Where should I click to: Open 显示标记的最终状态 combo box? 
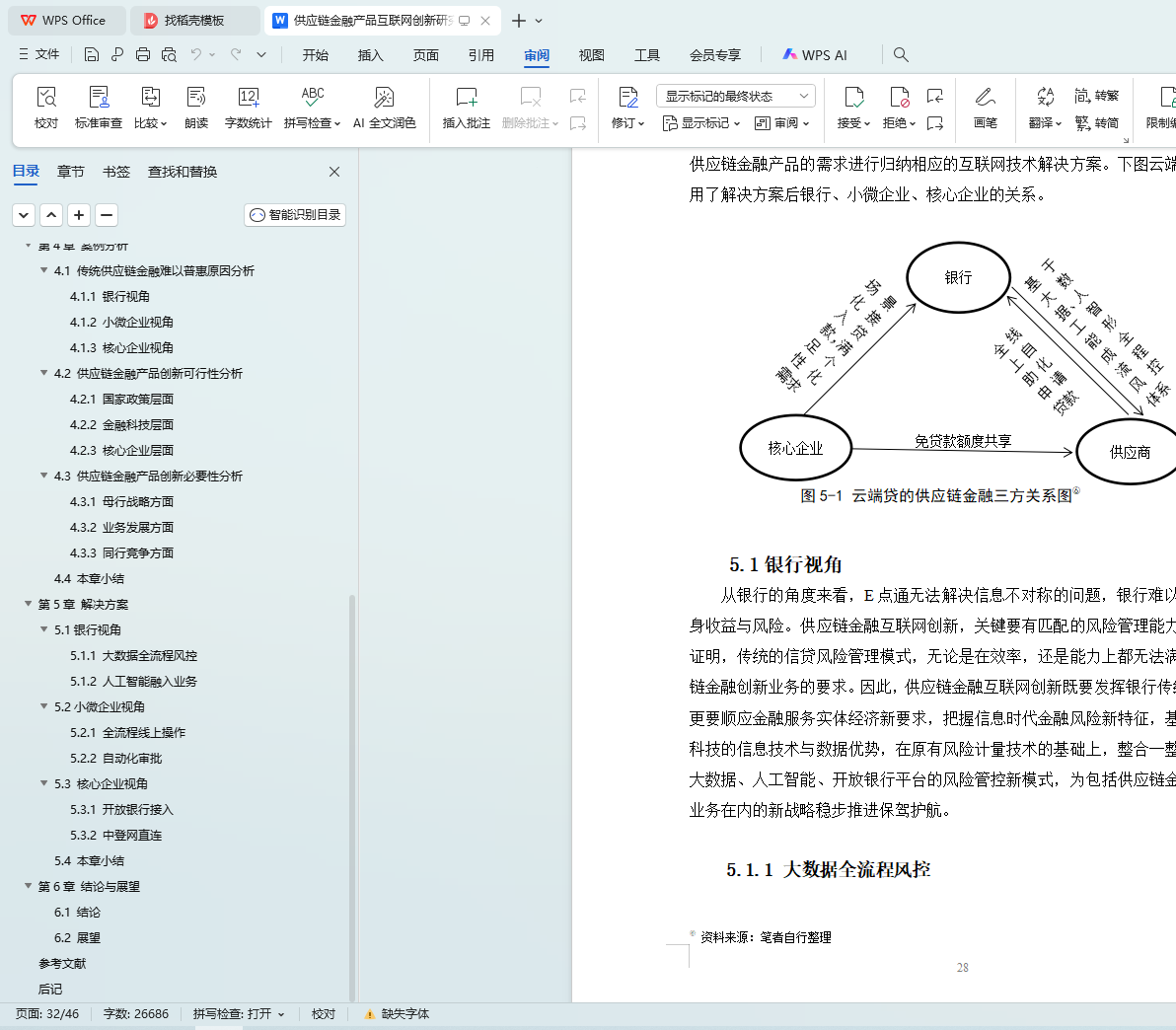[736, 96]
